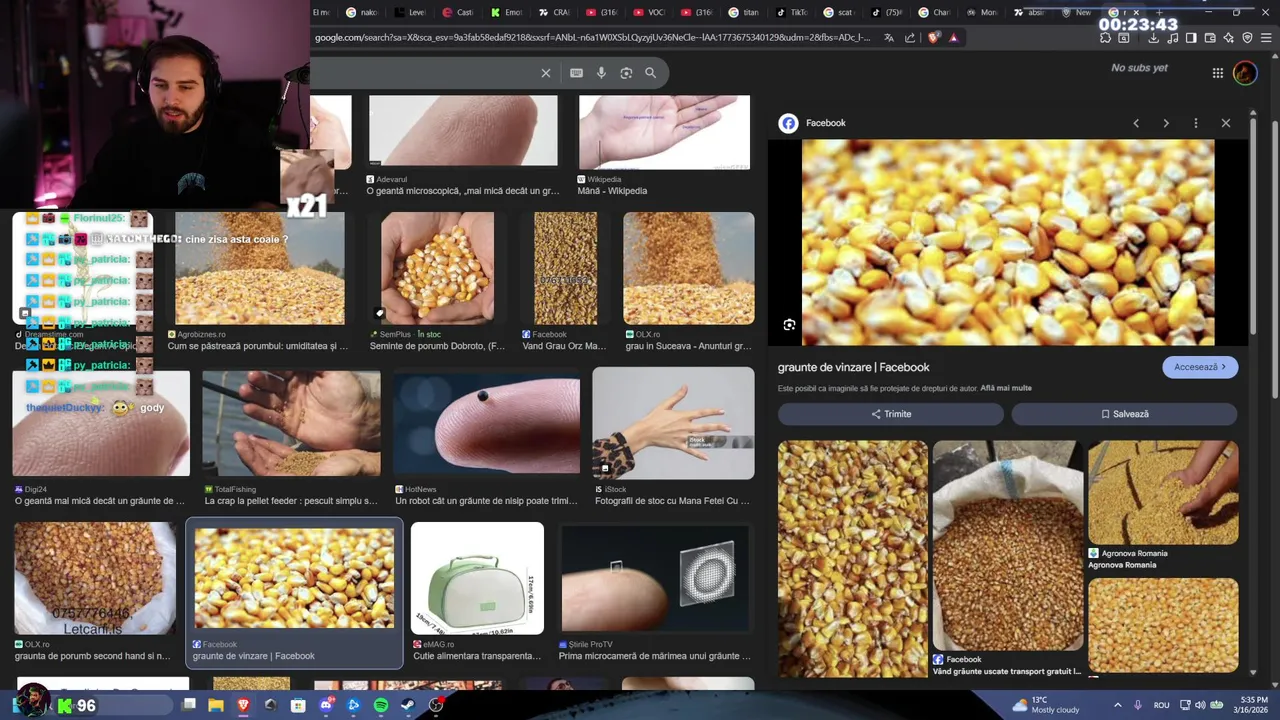The height and width of the screenshot is (720, 1280).
Task: Open iStock hand stock photo result
Action: pos(673,424)
